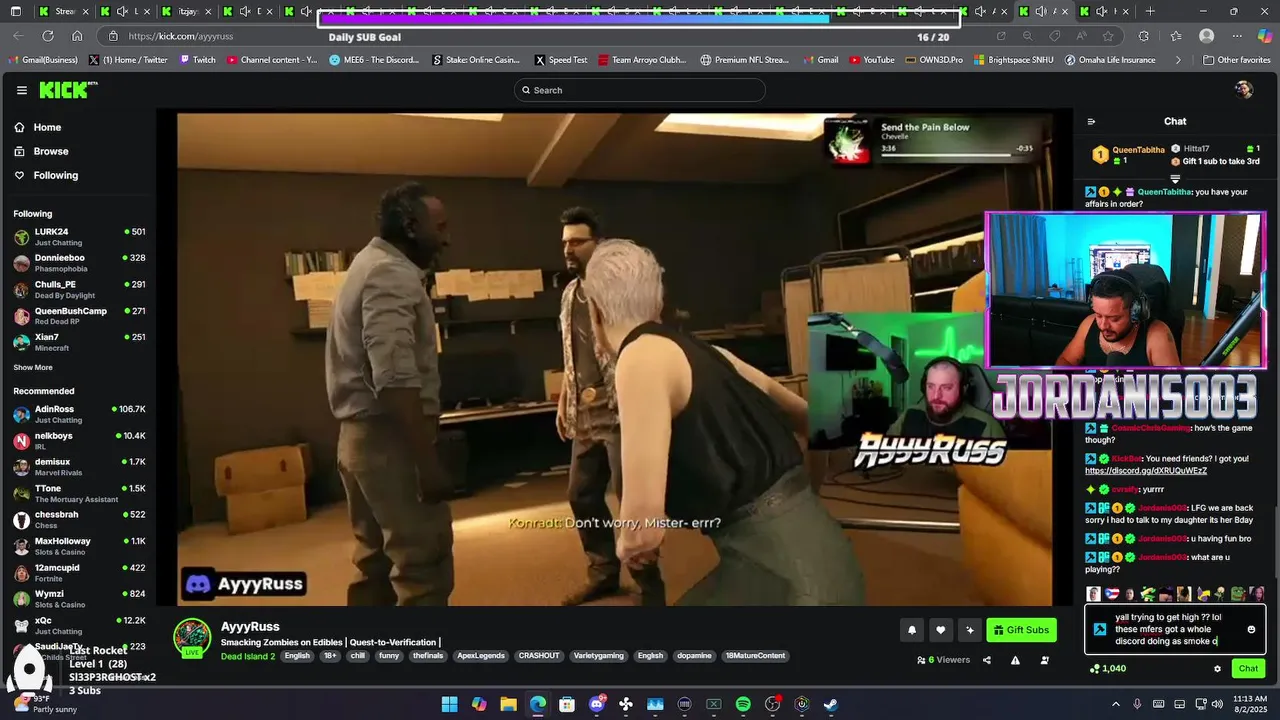Image resolution: width=1280 pixels, height=720 pixels.
Task: Open the Speed Test bookmark
Action: pos(561,60)
